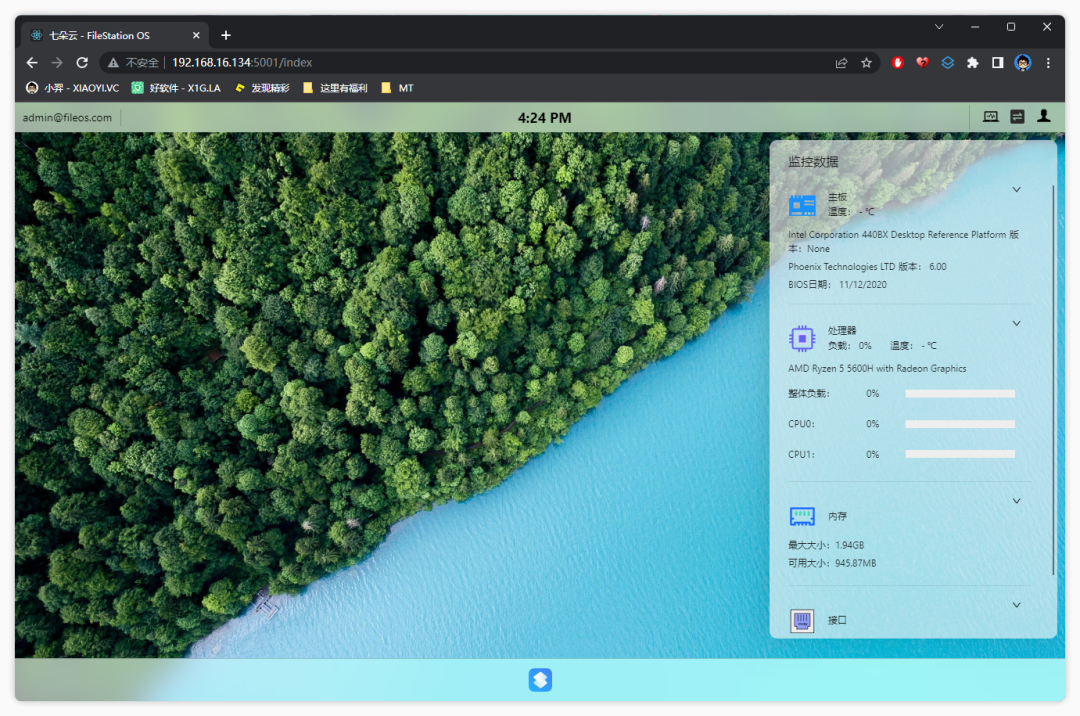Image resolution: width=1080 pixels, height=716 pixels.
Task: Go forward in browser history
Action: tap(57, 63)
